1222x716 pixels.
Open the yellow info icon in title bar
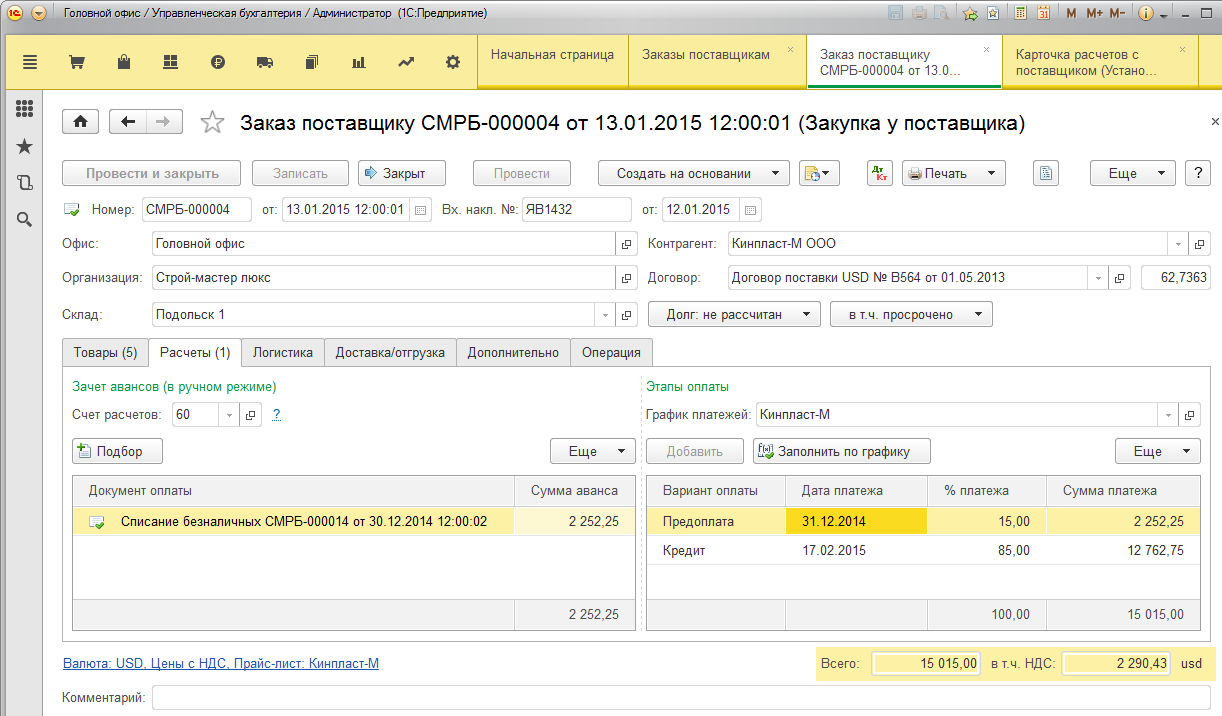[1146, 14]
